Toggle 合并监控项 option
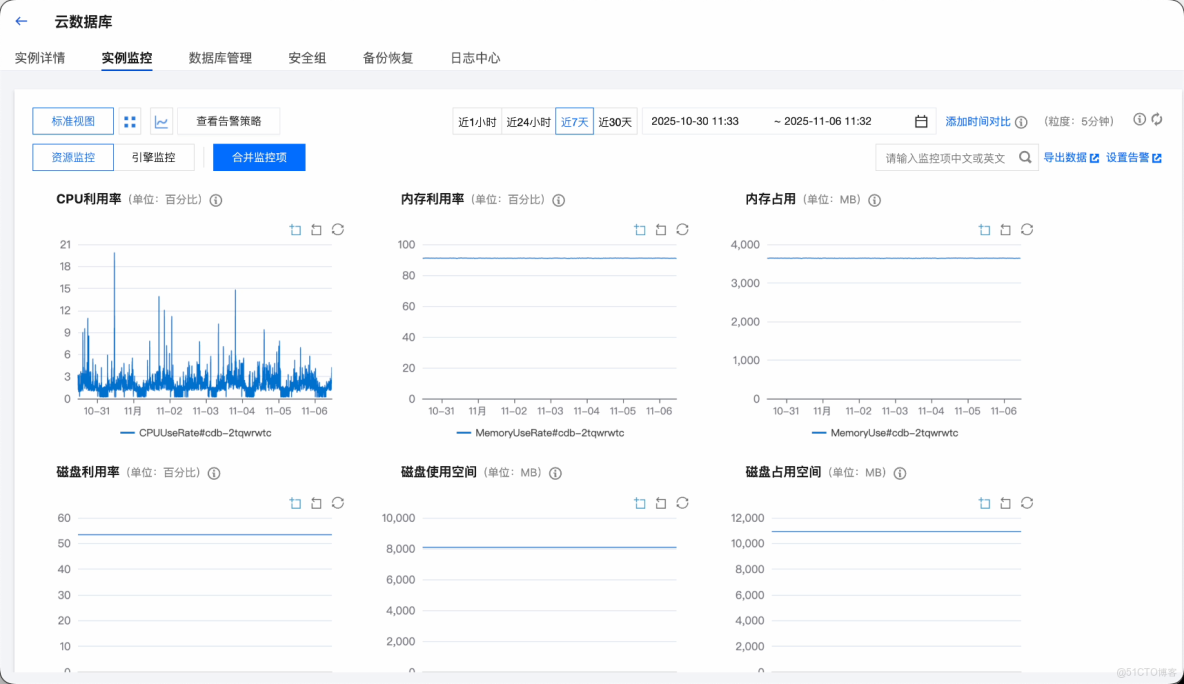Image resolution: width=1184 pixels, height=684 pixels. (x=259, y=157)
